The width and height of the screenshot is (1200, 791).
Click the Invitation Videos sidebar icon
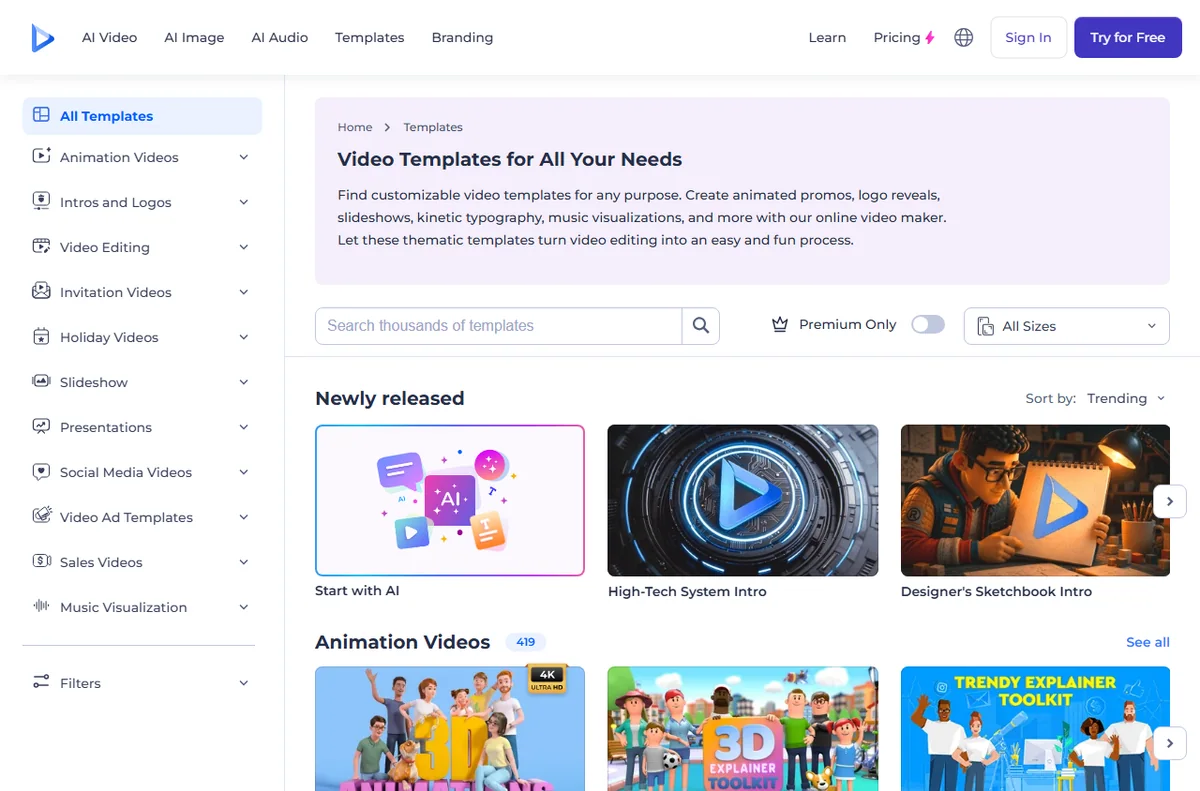coord(41,291)
